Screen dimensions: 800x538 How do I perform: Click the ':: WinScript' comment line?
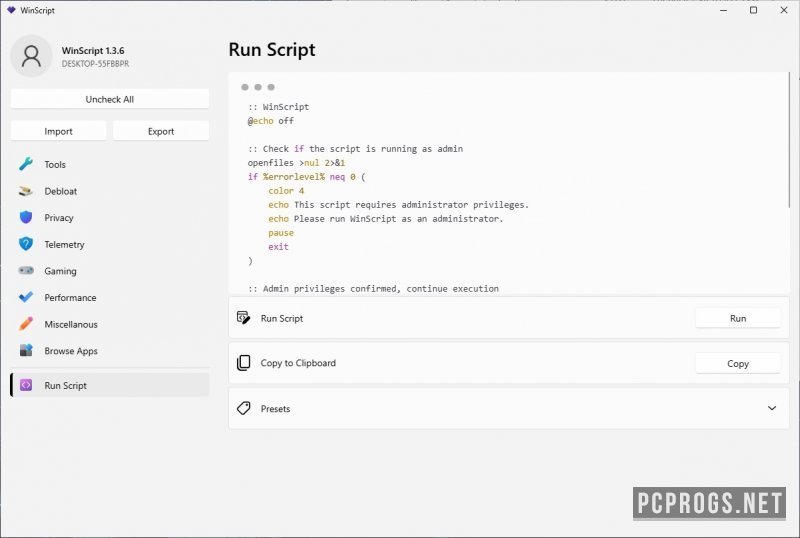tap(278, 107)
